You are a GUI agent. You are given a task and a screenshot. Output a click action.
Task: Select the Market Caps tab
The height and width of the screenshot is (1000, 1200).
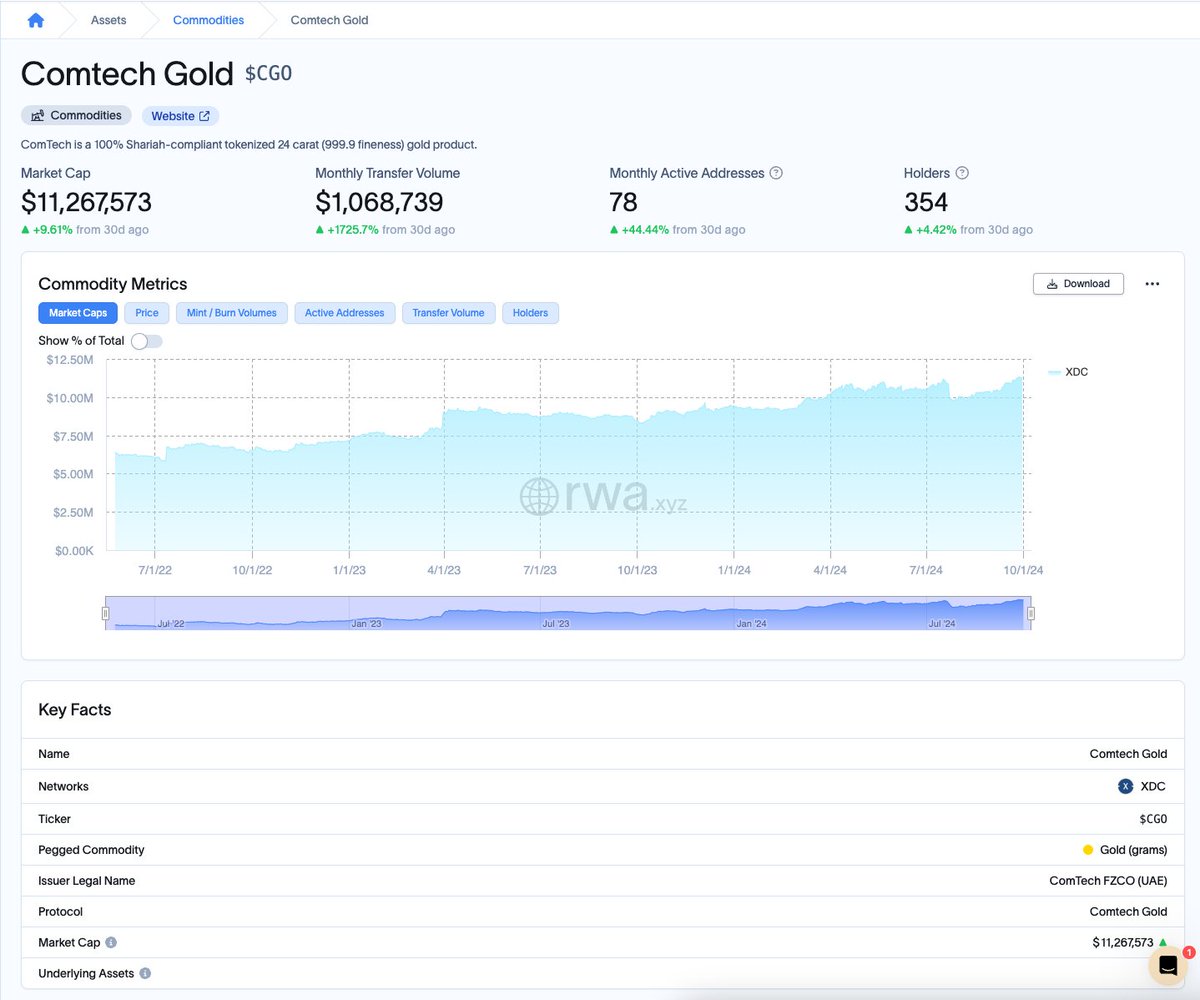tap(78, 313)
